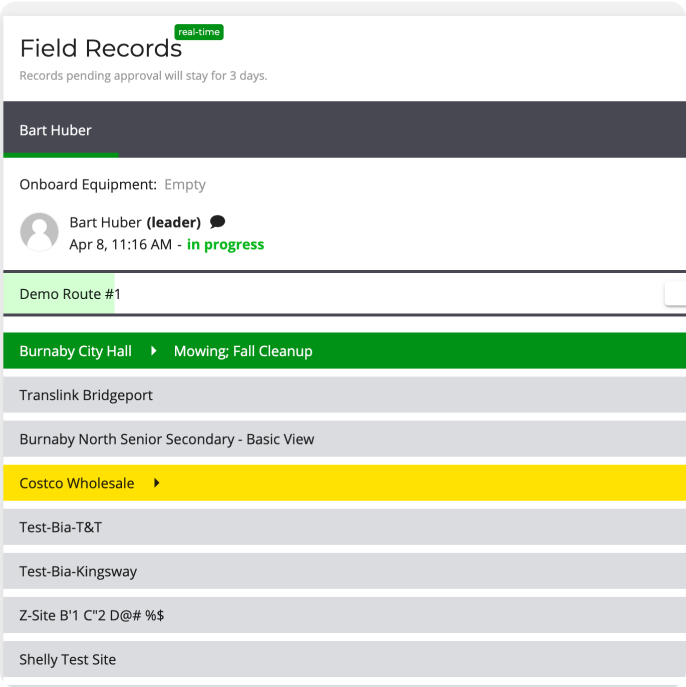
Task: Select Burnaby North Senior Secondary - Basic View
Action: point(344,439)
